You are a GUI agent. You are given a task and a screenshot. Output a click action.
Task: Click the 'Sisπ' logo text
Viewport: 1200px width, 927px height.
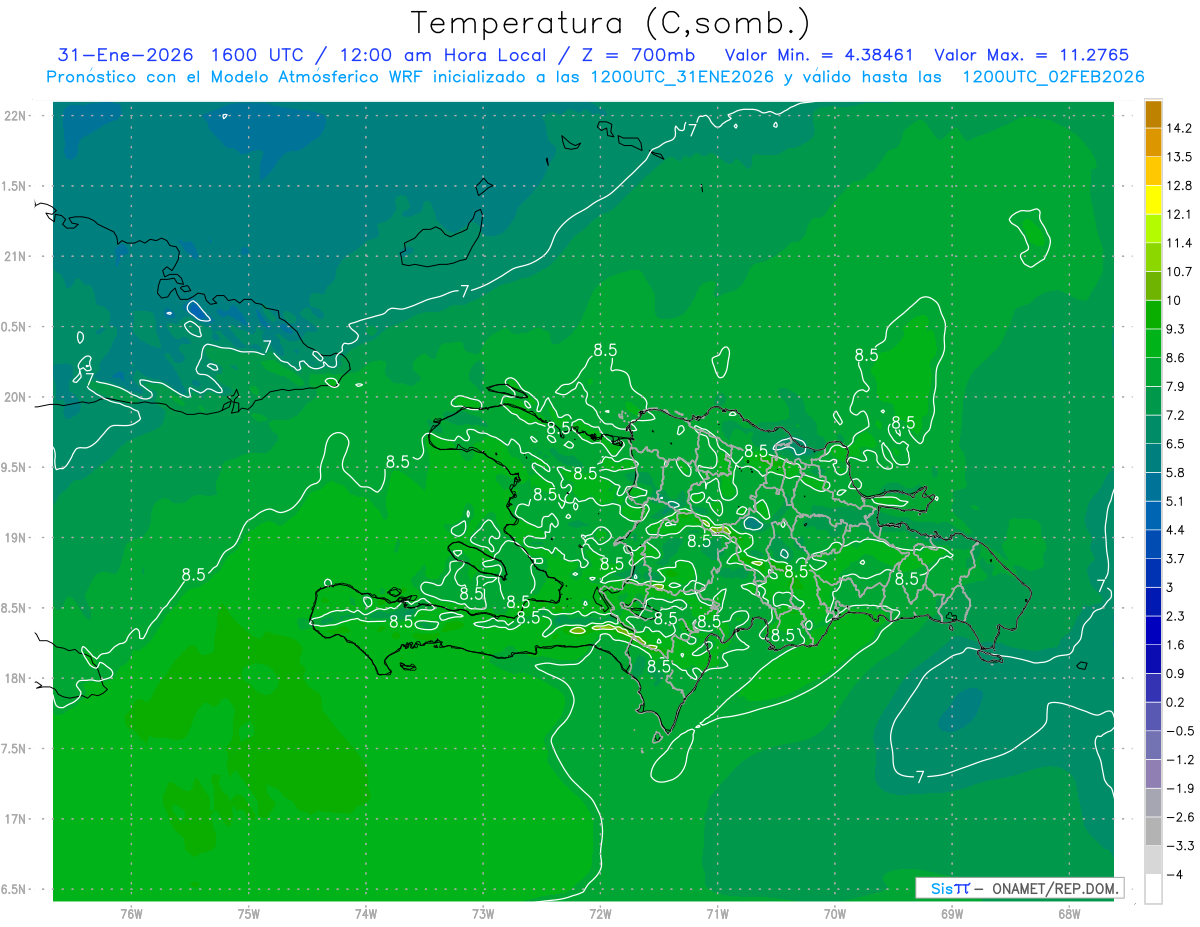coord(949,888)
